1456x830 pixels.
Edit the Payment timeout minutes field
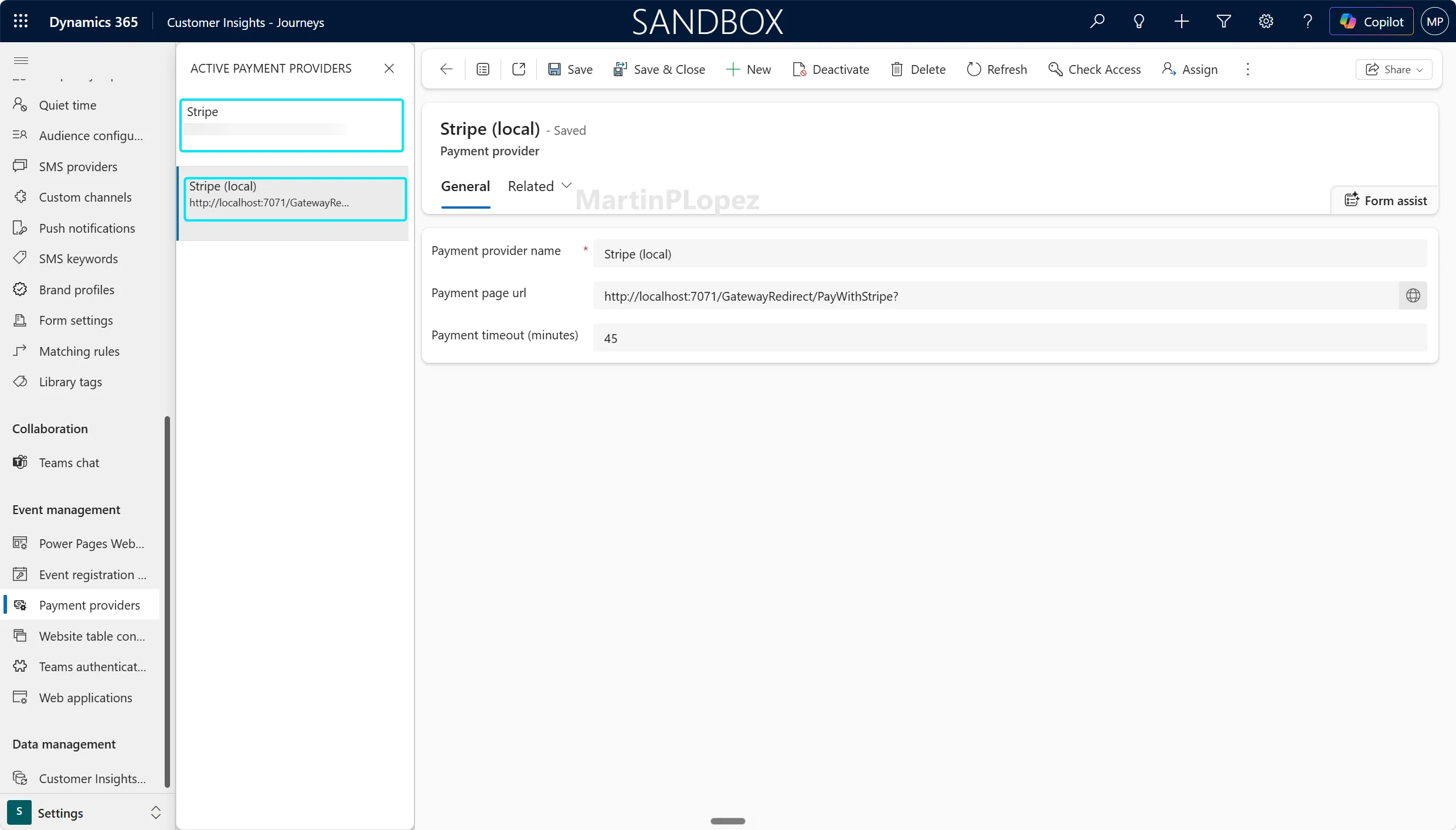1010,338
